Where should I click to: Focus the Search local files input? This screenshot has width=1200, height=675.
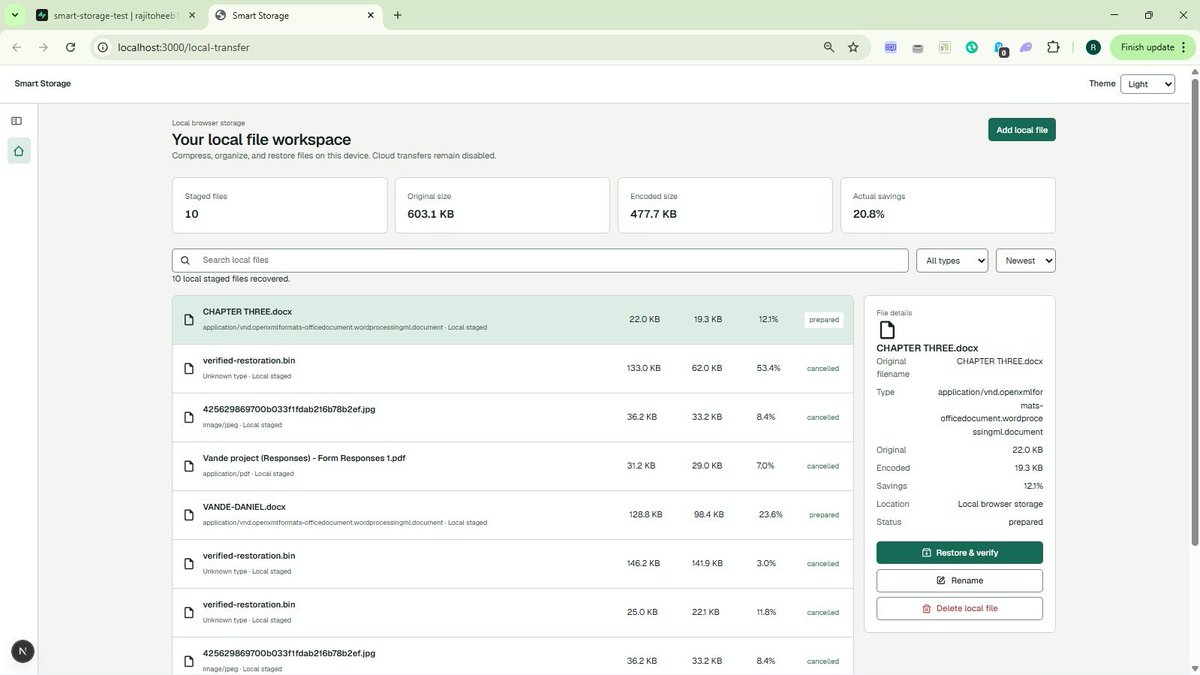pos(540,260)
